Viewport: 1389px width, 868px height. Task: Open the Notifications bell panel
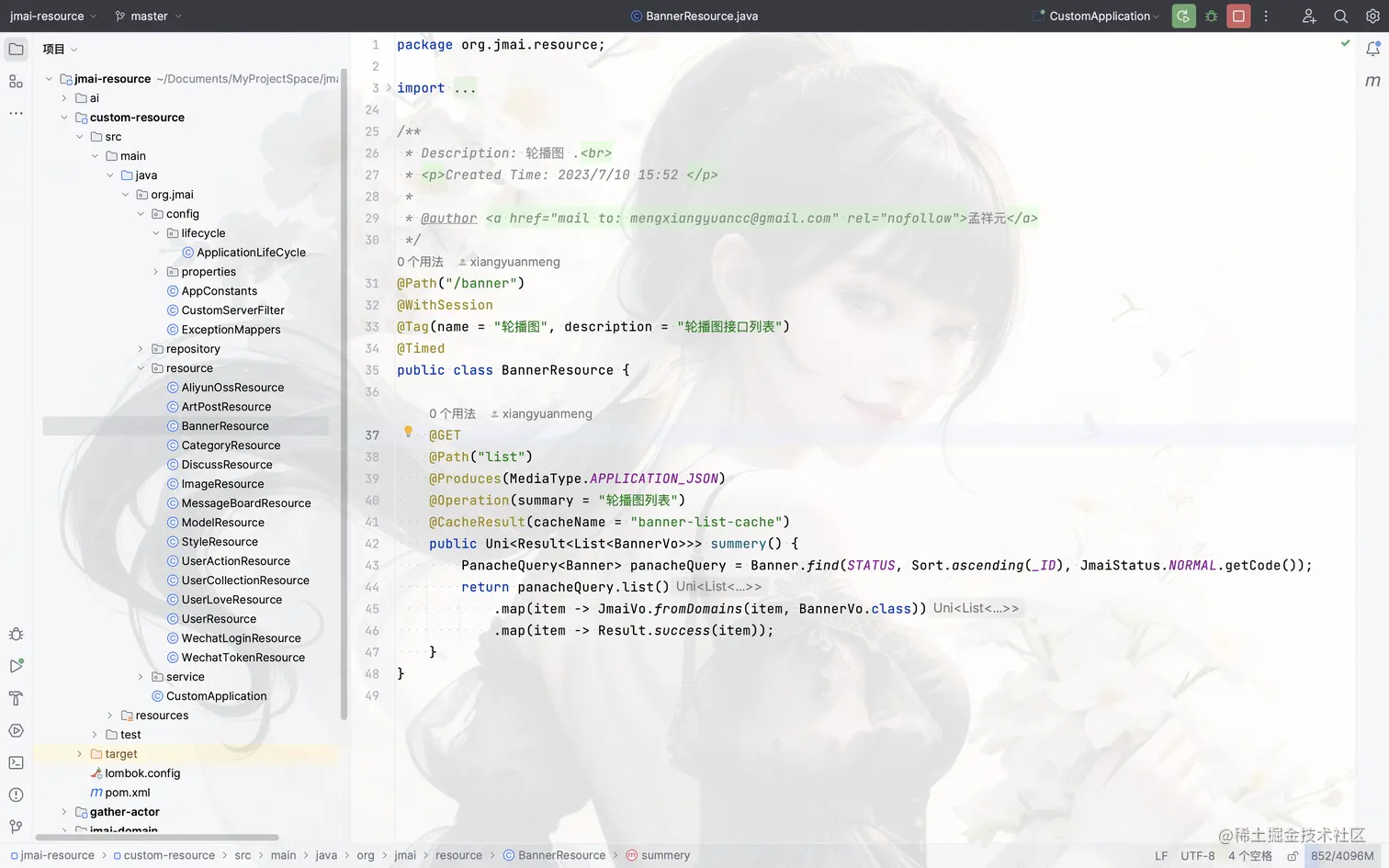click(1372, 49)
